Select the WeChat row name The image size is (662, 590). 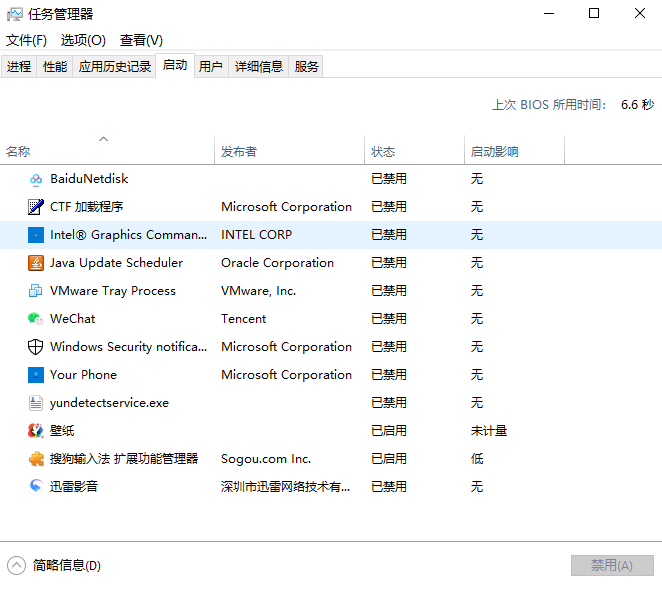coord(73,319)
